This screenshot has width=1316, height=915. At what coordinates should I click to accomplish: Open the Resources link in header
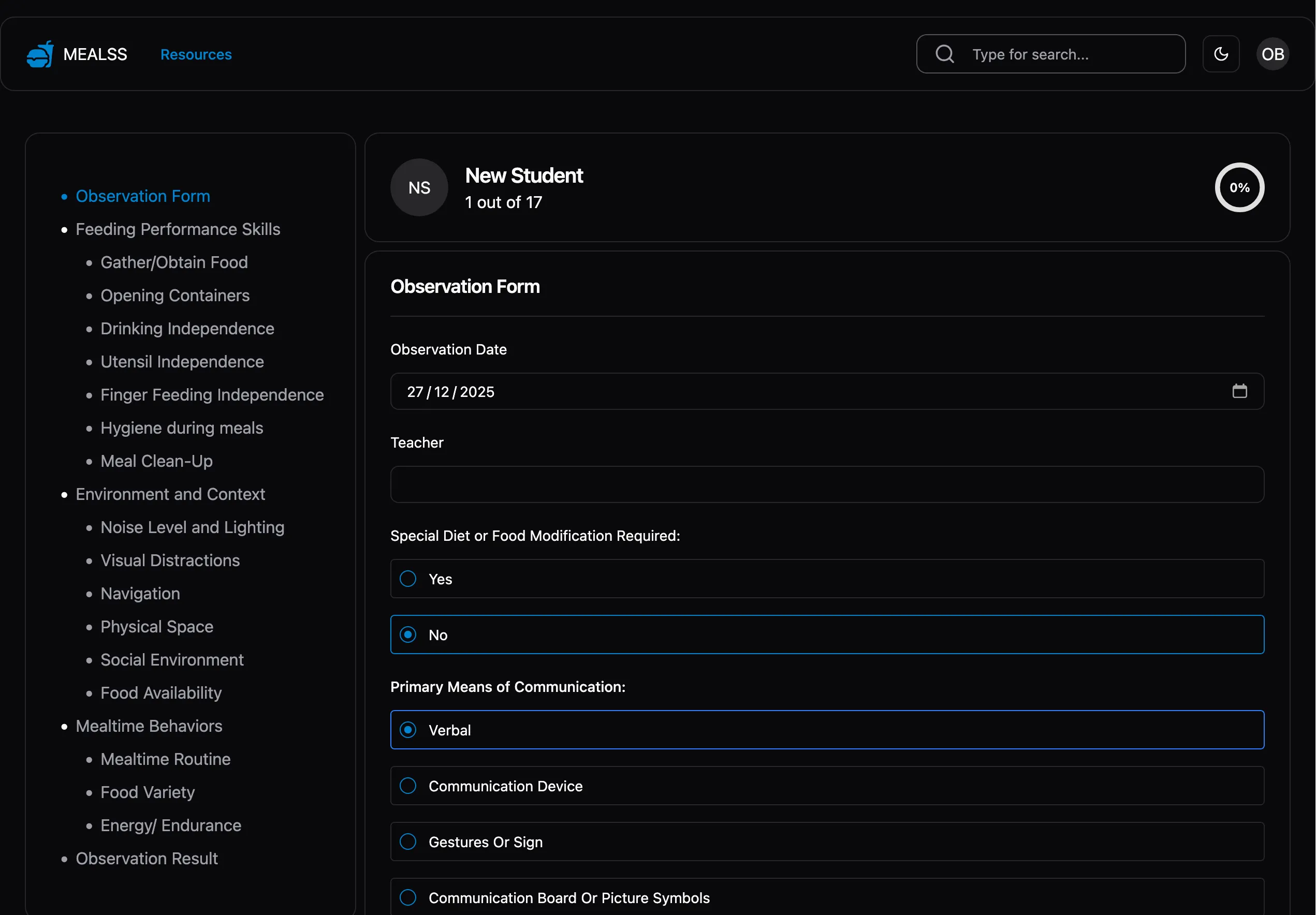[196, 54]
